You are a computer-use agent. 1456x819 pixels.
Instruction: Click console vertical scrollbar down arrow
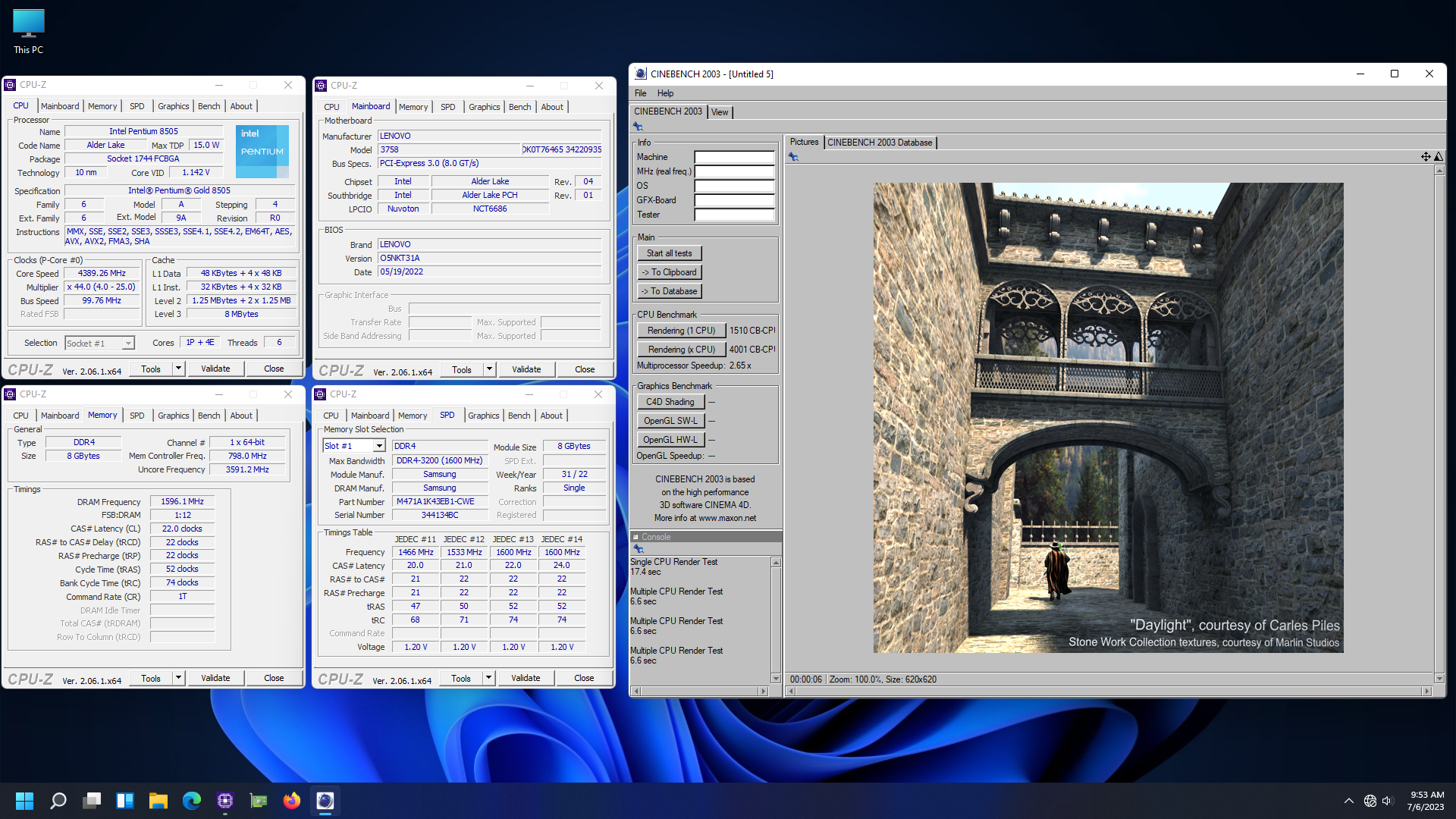776,678
